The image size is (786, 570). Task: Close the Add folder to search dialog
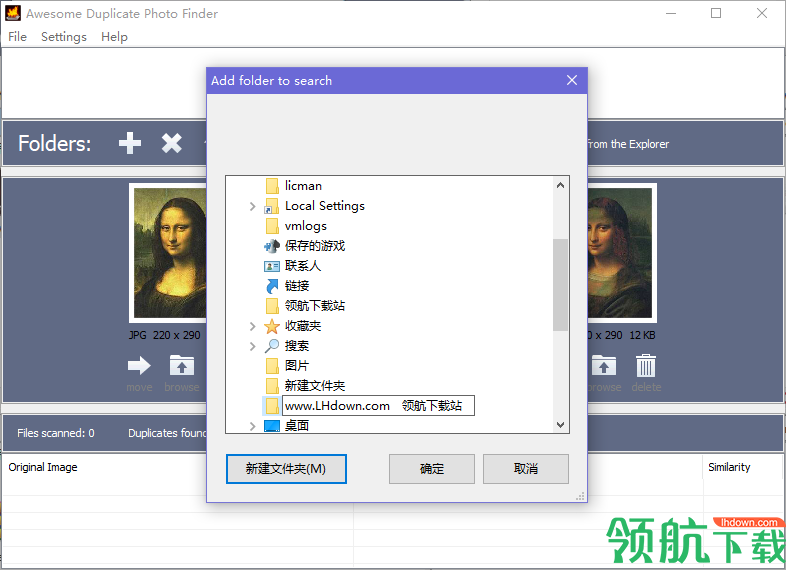pyautogui.click(x=572, y=80)
